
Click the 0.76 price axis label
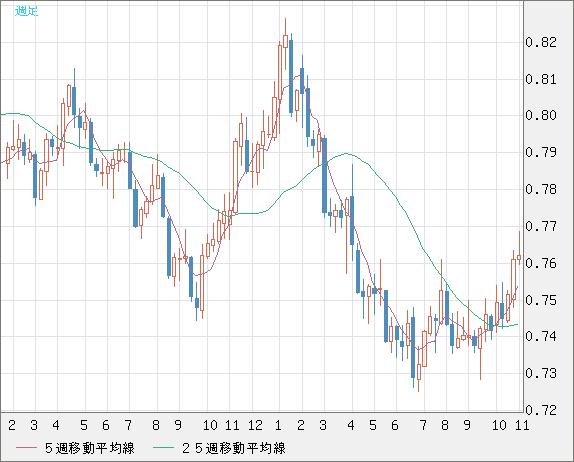coord(541,263)
